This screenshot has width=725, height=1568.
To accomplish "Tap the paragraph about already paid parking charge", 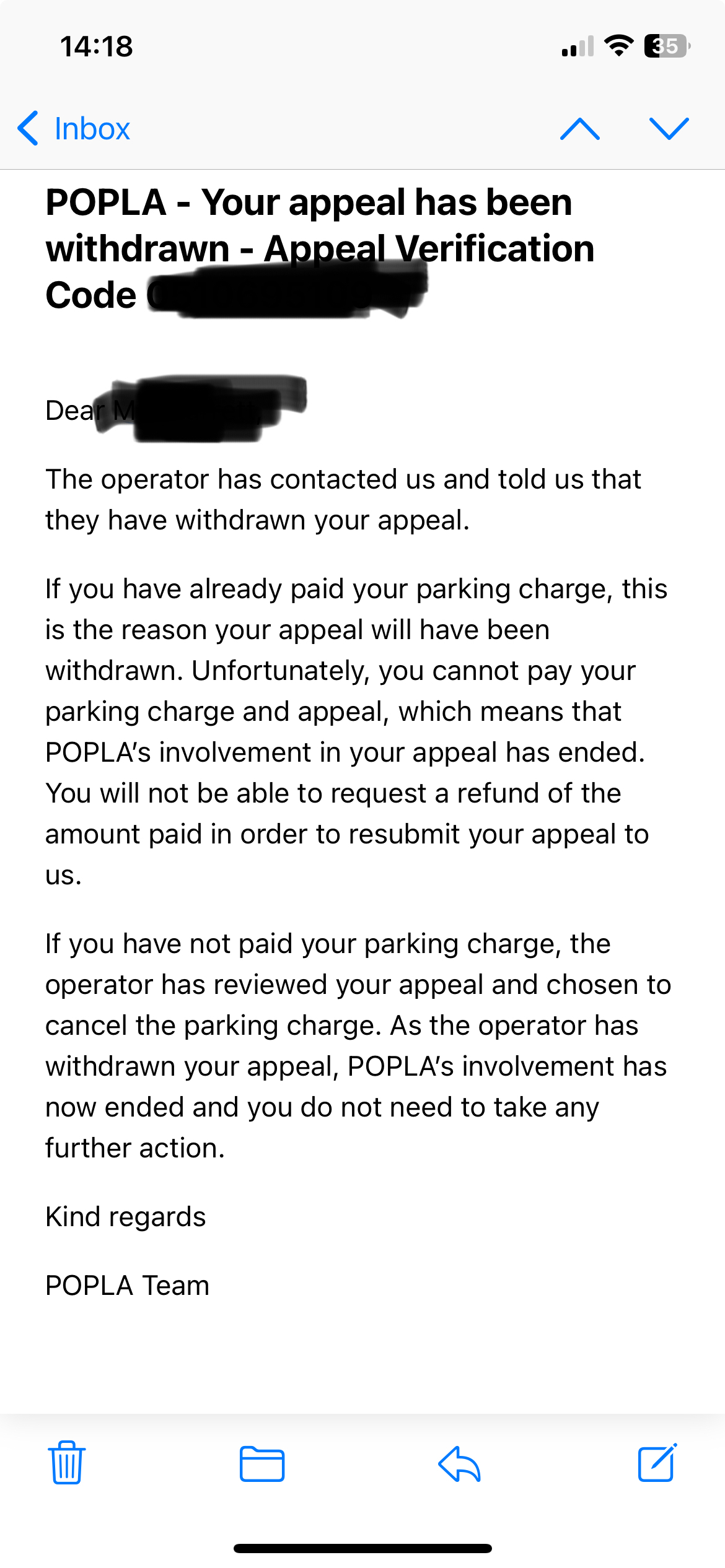I will (356, 731).
